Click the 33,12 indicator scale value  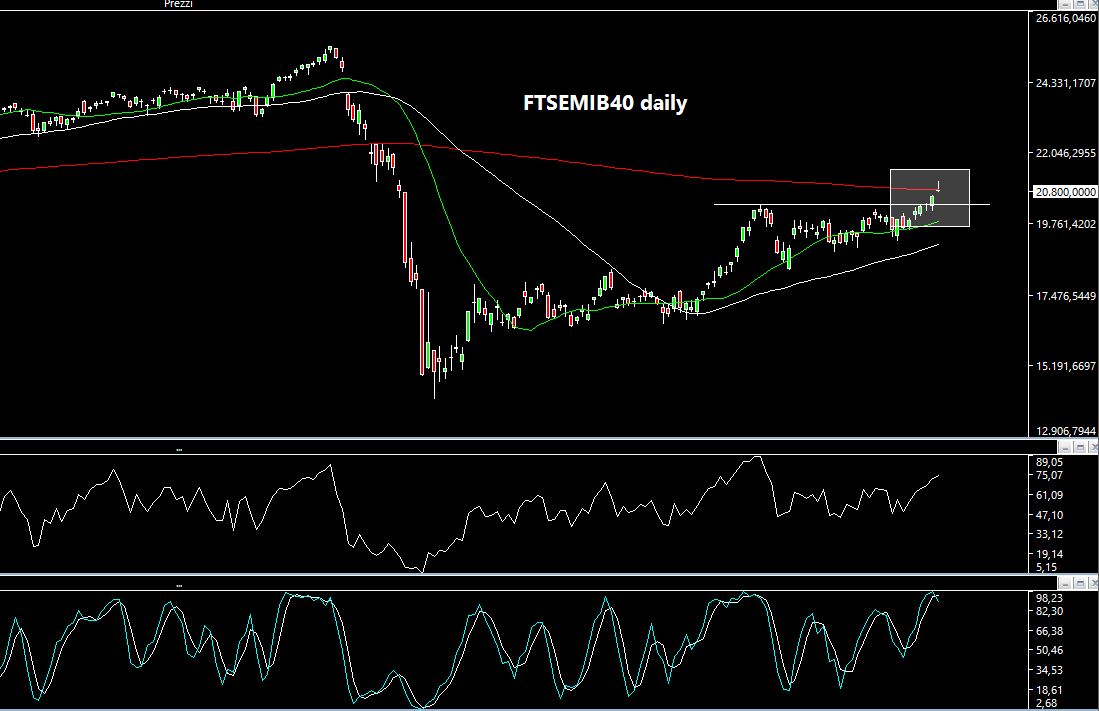click(x=1049, y=534)
